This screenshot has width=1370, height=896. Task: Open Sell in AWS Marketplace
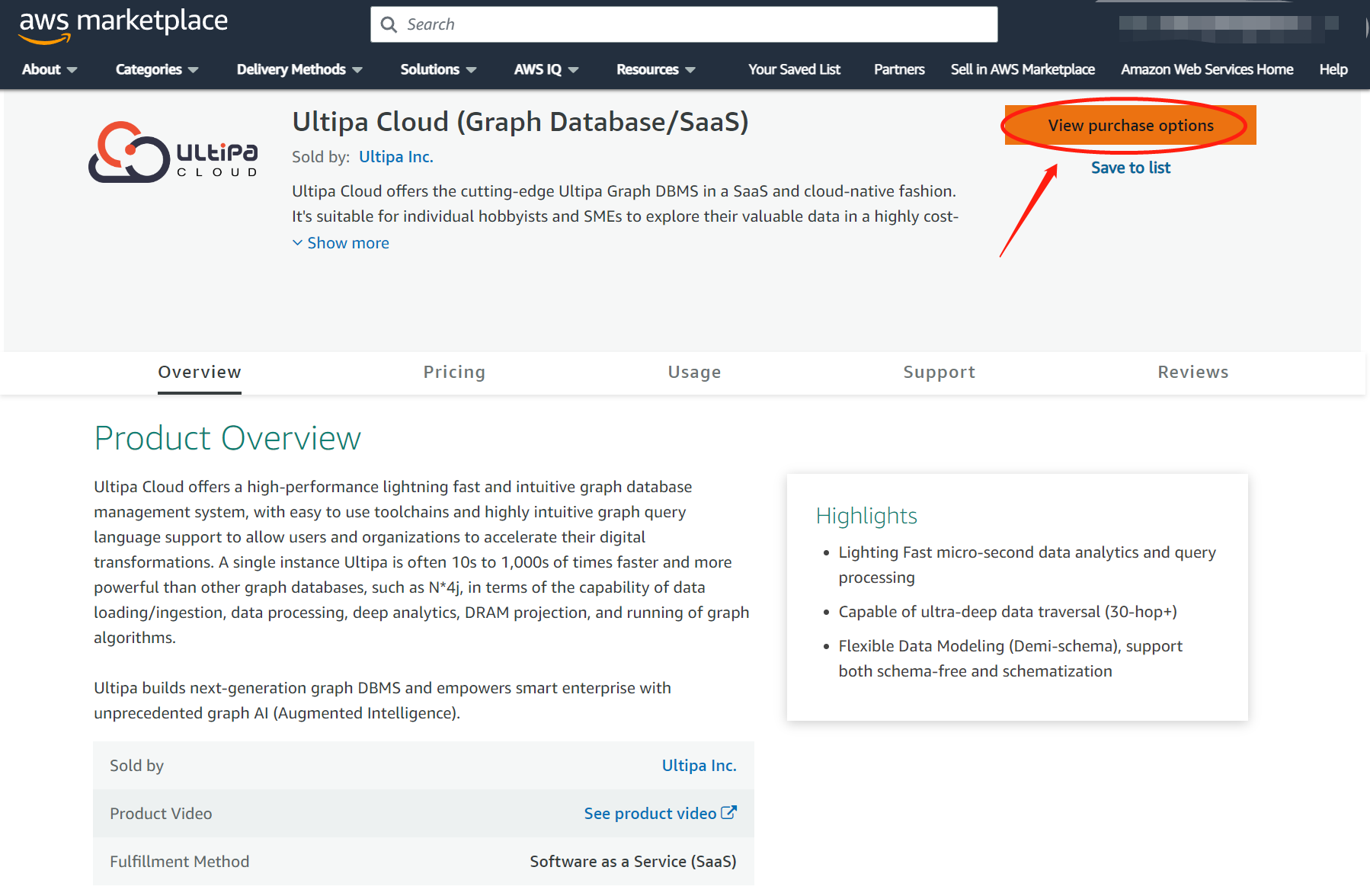1023,69
